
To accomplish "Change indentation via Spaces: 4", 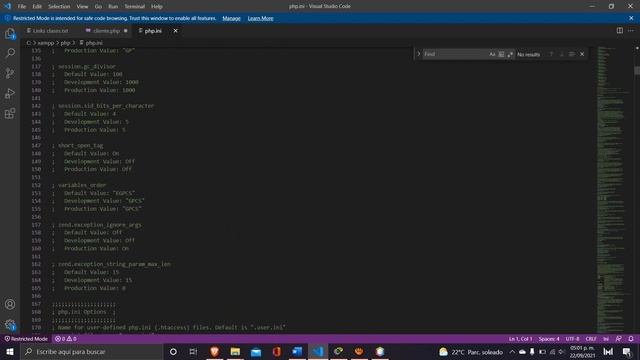I will pos(549,339).
